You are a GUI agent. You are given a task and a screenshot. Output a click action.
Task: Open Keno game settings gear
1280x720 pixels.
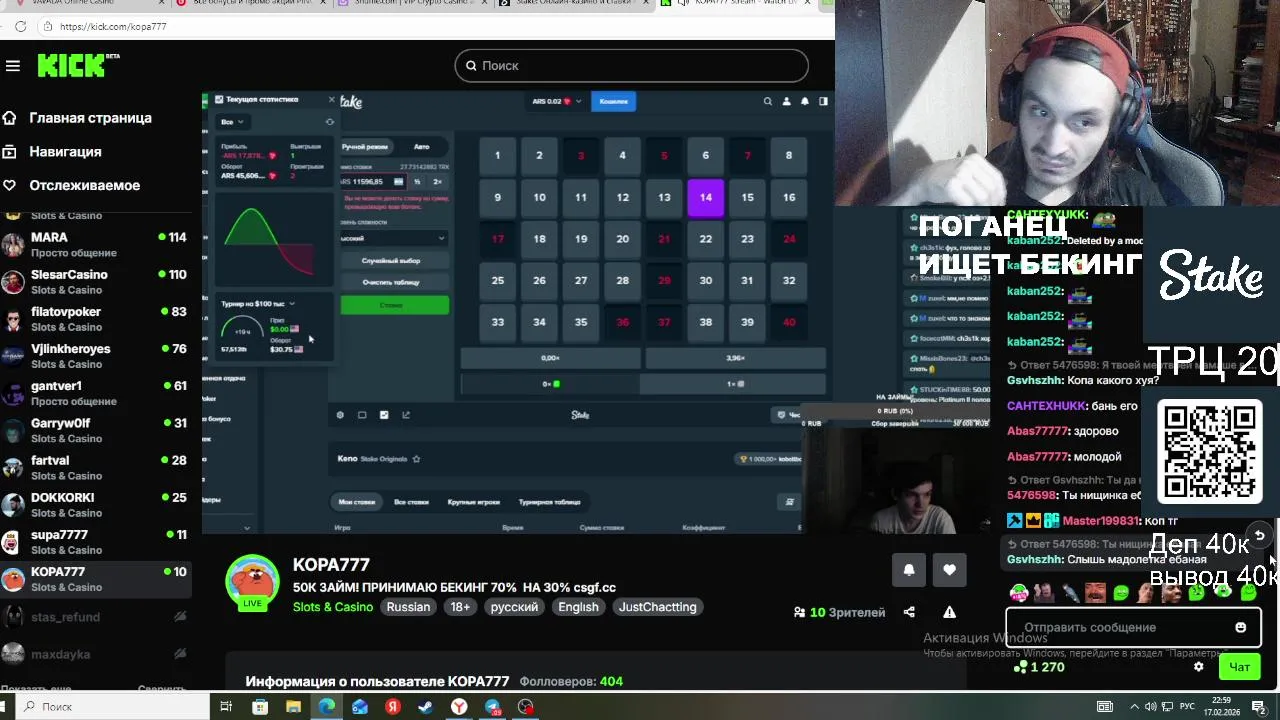pyautogui.click(x=340, y=415)
